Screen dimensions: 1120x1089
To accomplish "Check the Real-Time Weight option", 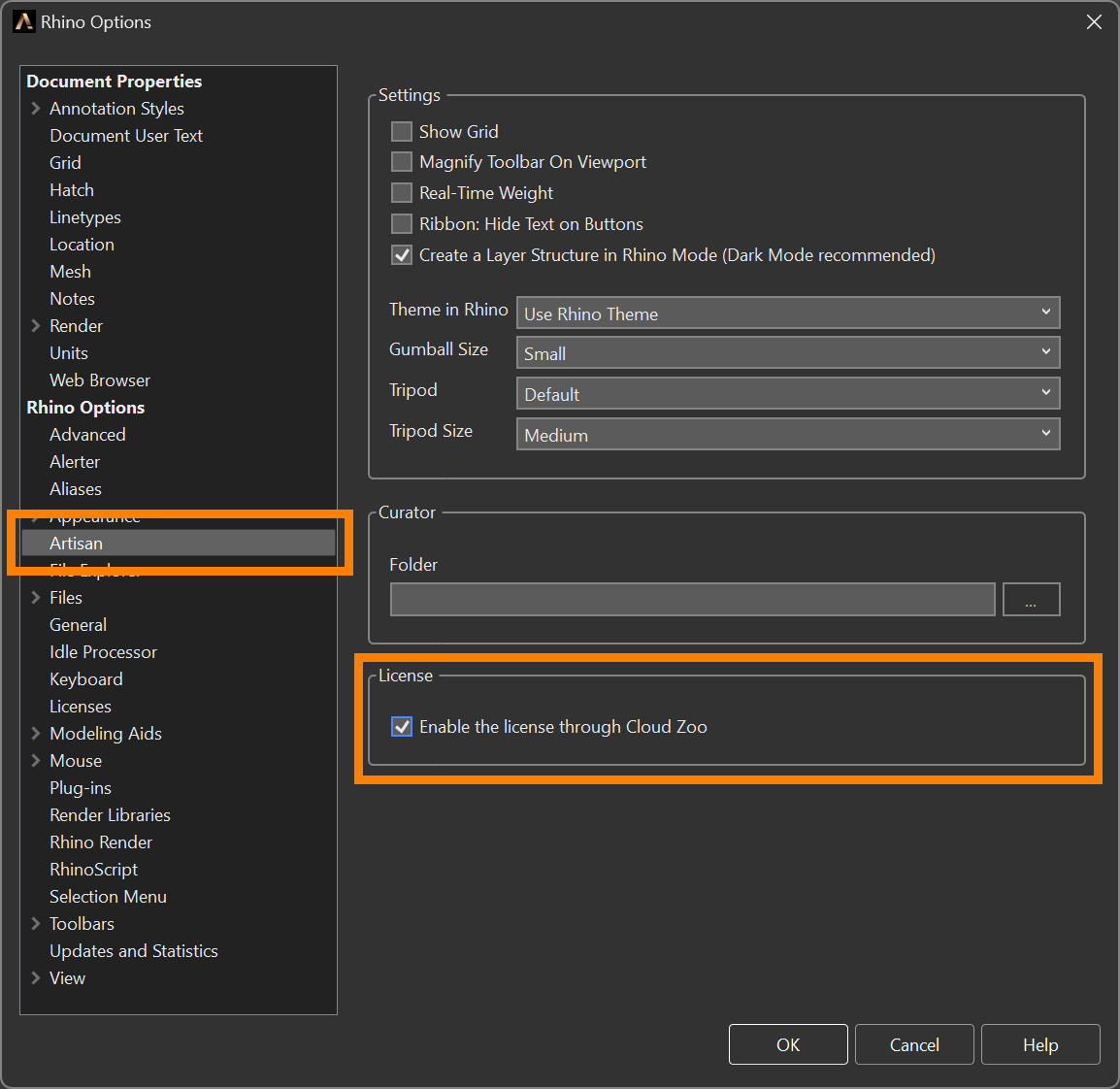I will tap(402, 193).
